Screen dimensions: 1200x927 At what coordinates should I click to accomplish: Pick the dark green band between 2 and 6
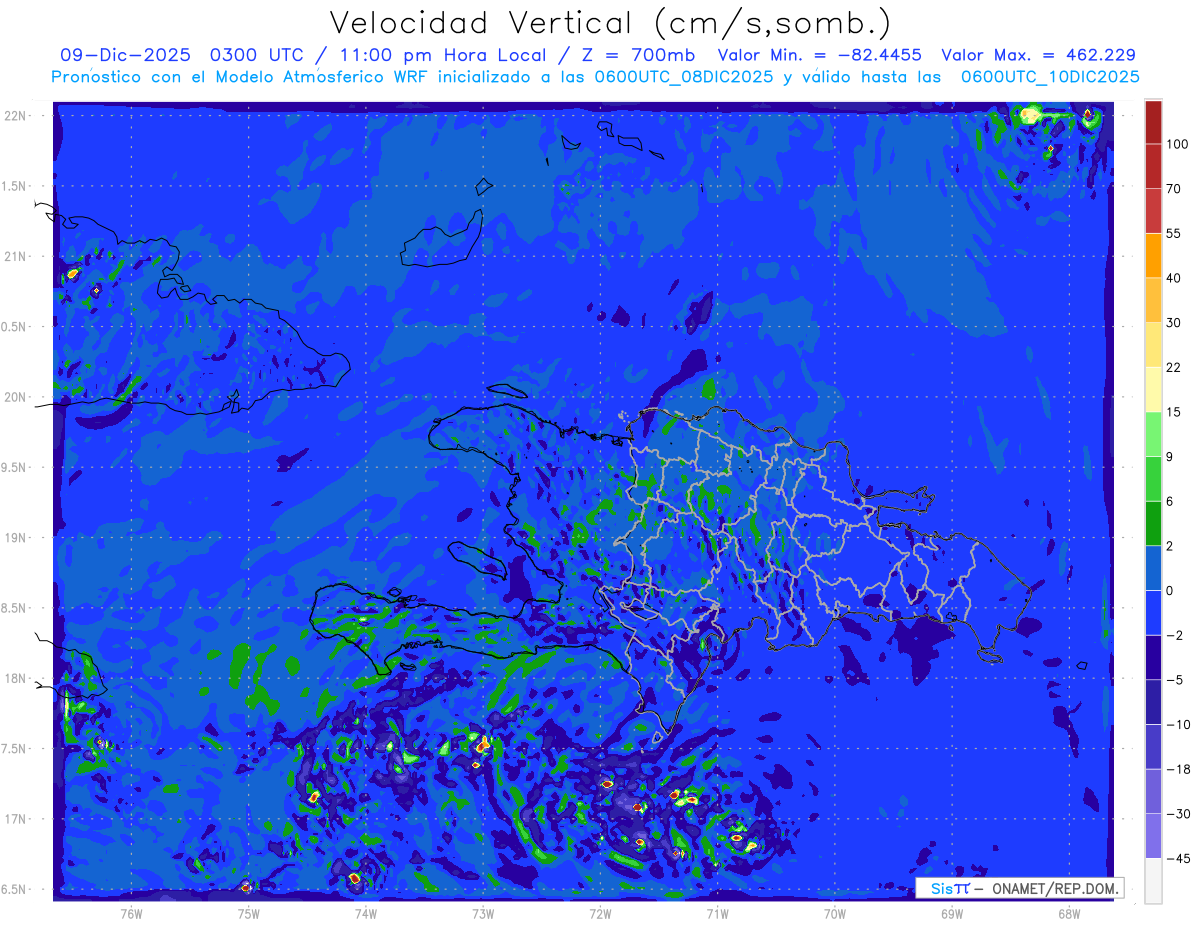tap(1153, 523)
